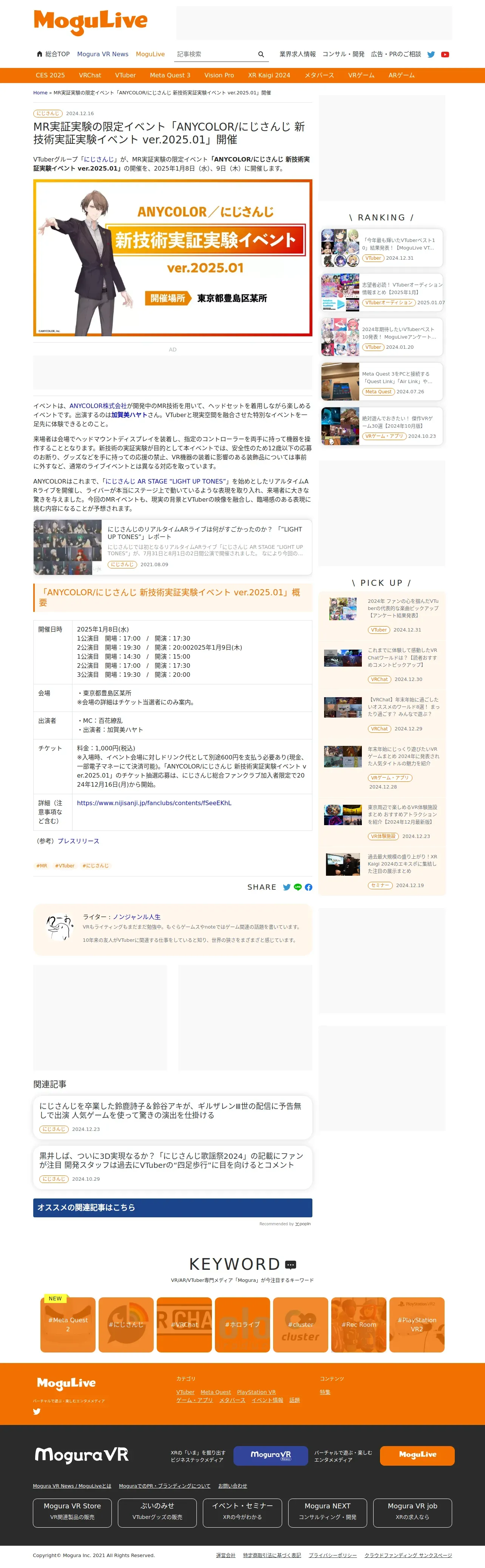Open the ぶいのみせ footer box
Screen dimensions: 485x1568
(x=157, y=1513)
